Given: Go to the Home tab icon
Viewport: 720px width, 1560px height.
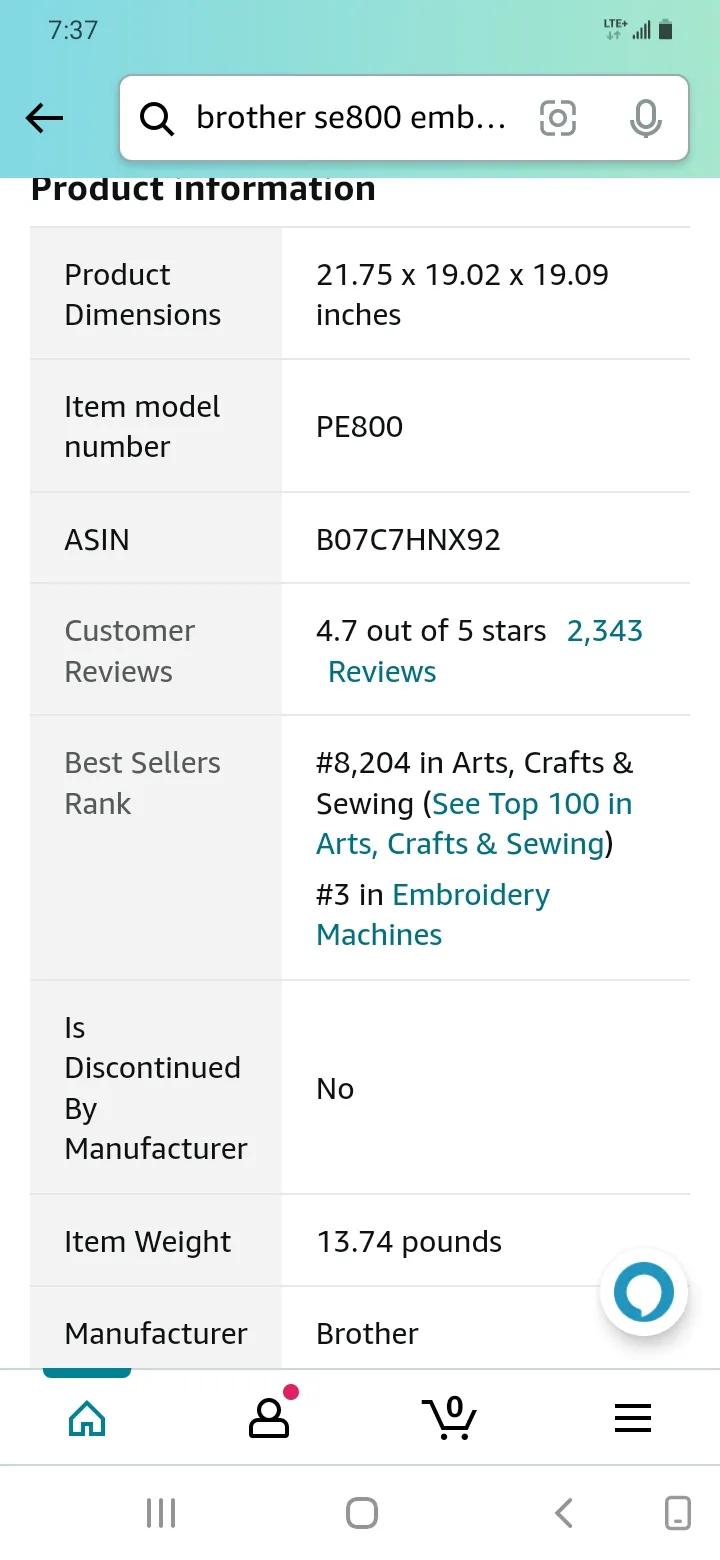Looking at the screenshot, I should click(x=87, y=1417).
